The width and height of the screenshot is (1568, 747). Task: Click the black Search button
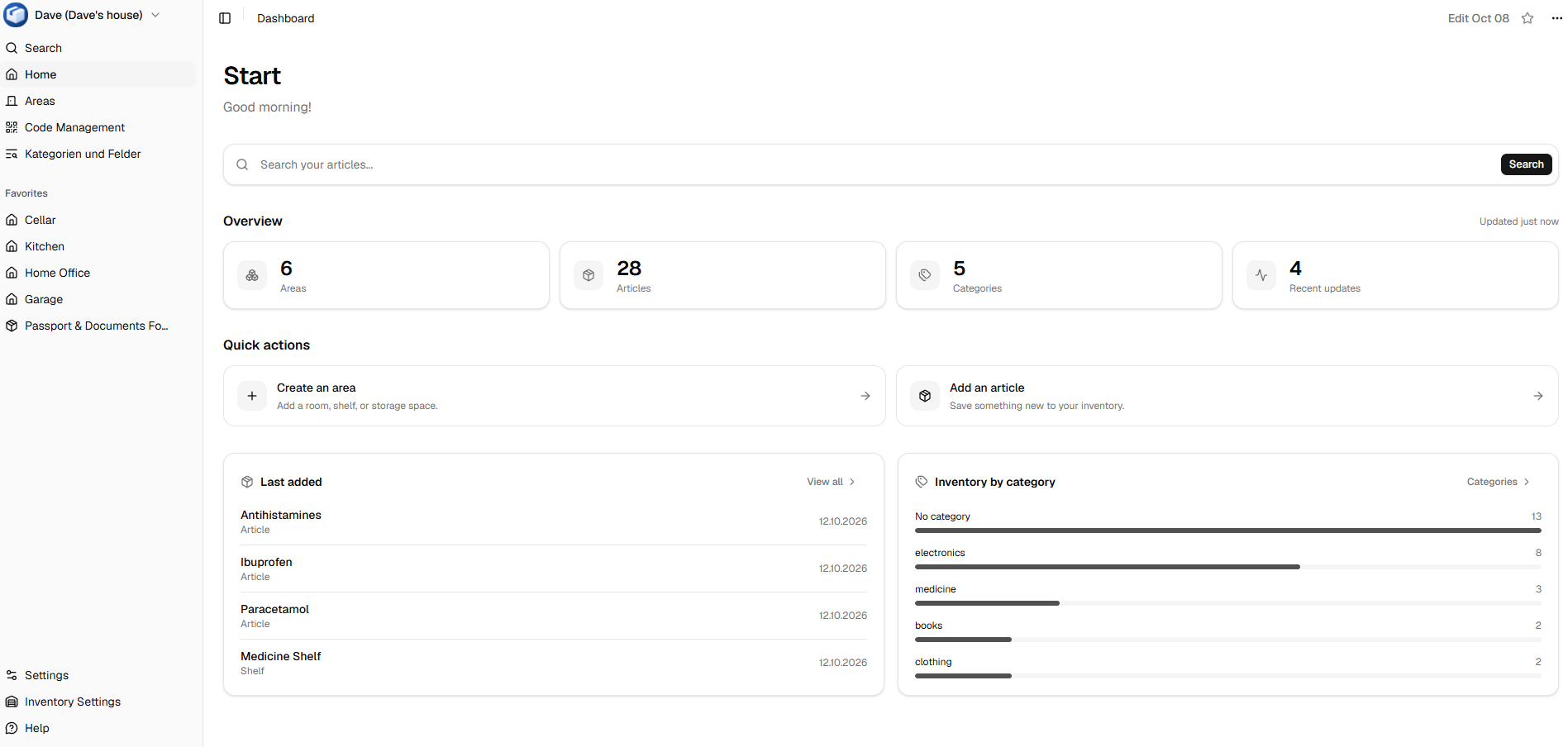pos(1526,164)
